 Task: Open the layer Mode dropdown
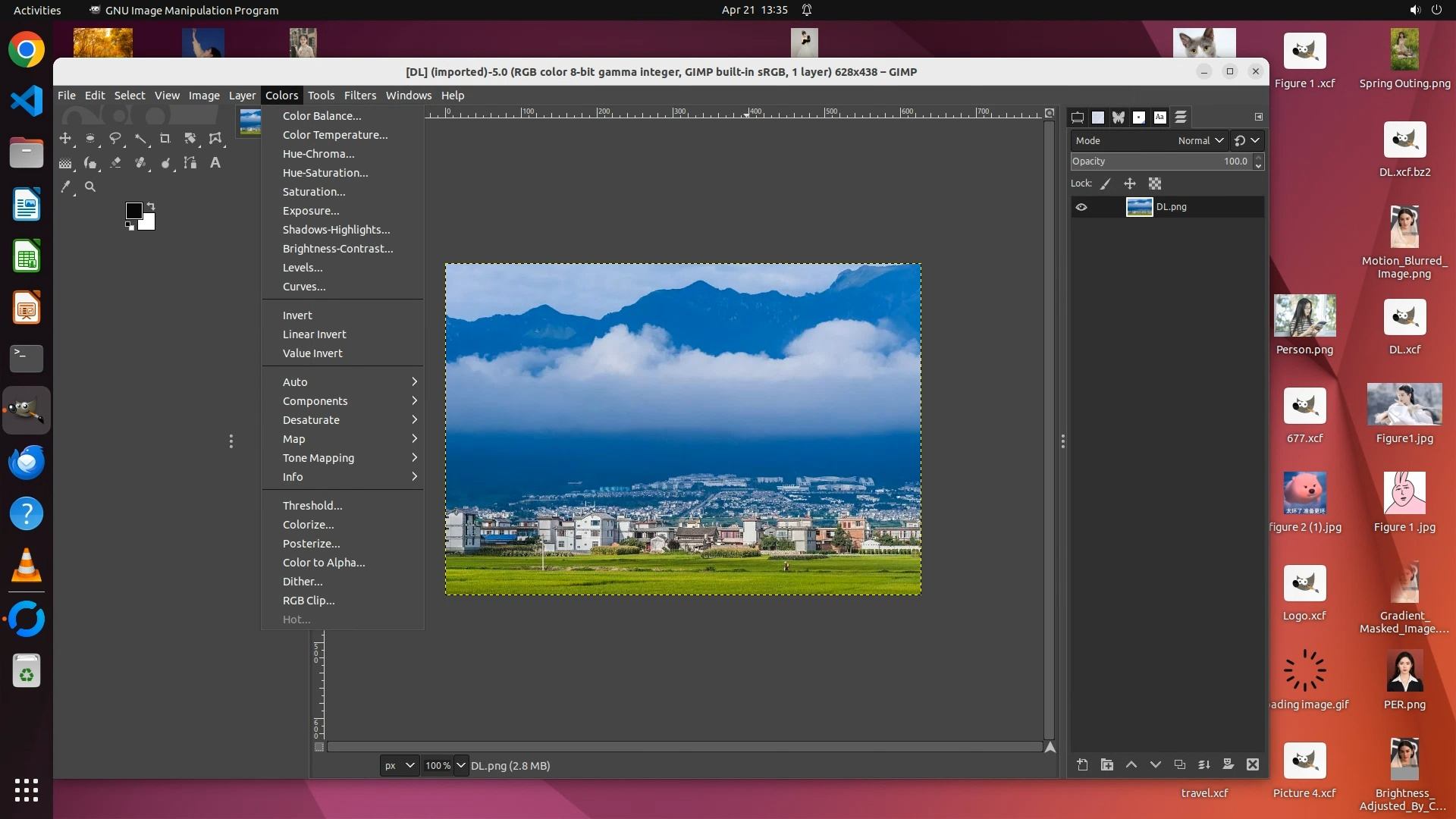pyautogui.click(x=1200, y=140)
